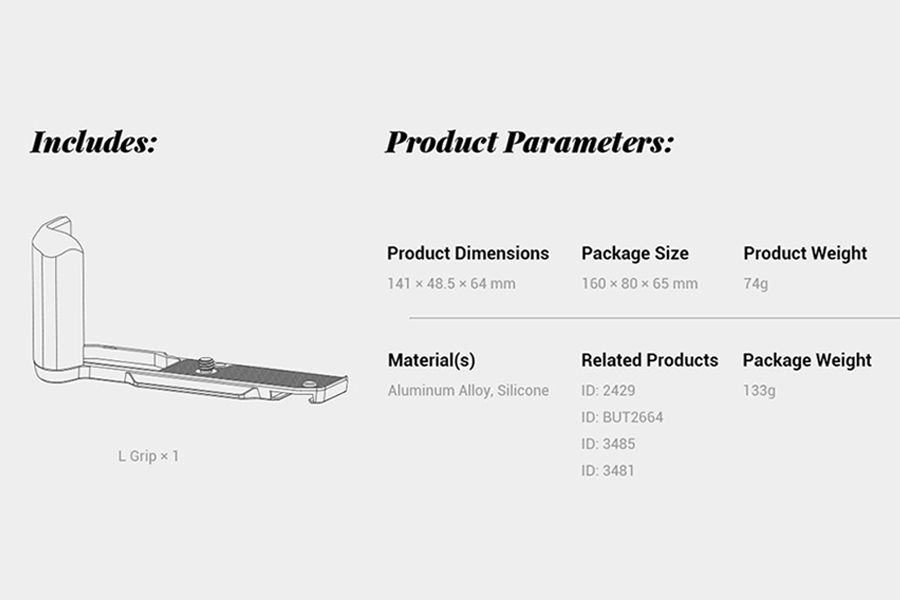Viewport: 900px width, 600px height.
Task: Open related product ID: 2429
Action: pyautogui.click(x=608, y=390)
